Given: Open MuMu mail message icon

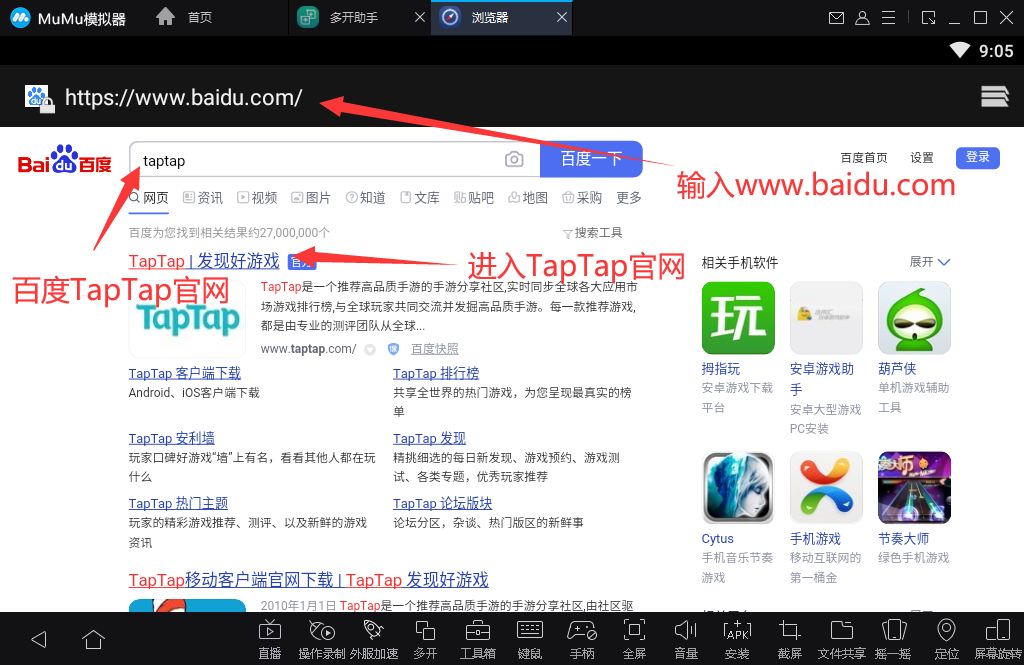Looking at the screenshot, I should pos(836,18).
